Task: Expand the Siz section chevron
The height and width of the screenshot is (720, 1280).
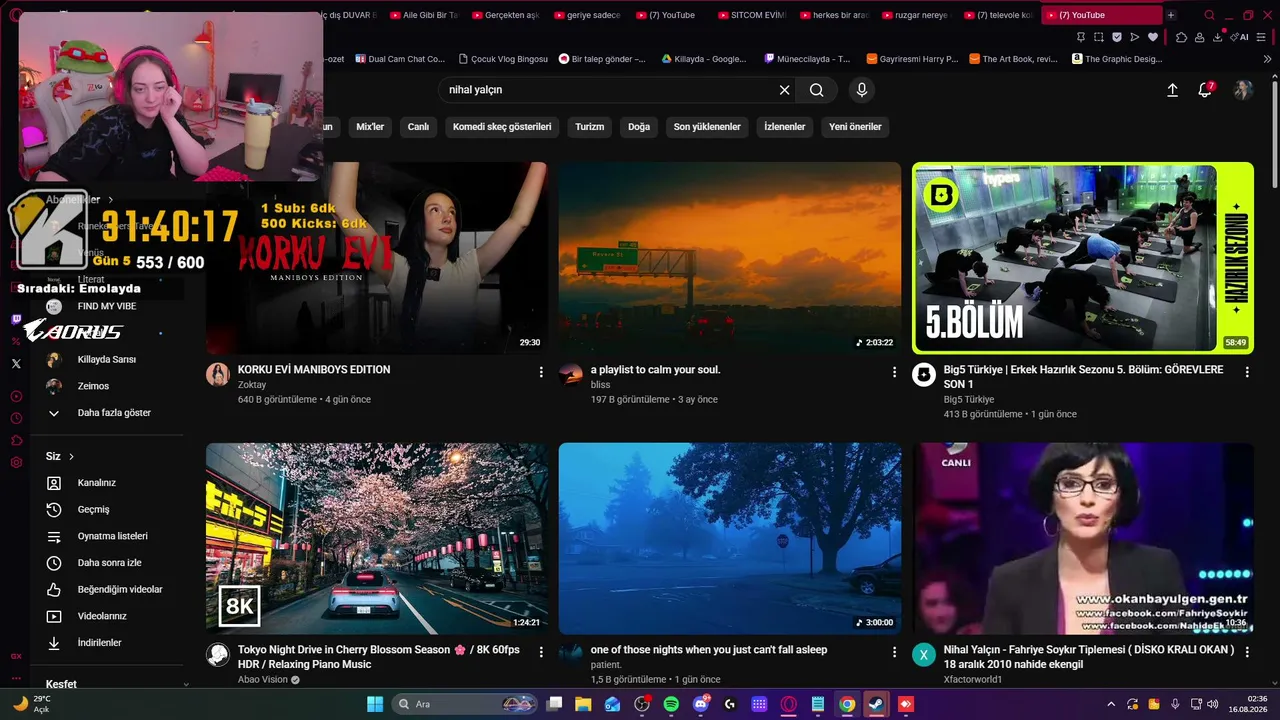Action: (71, 457)
